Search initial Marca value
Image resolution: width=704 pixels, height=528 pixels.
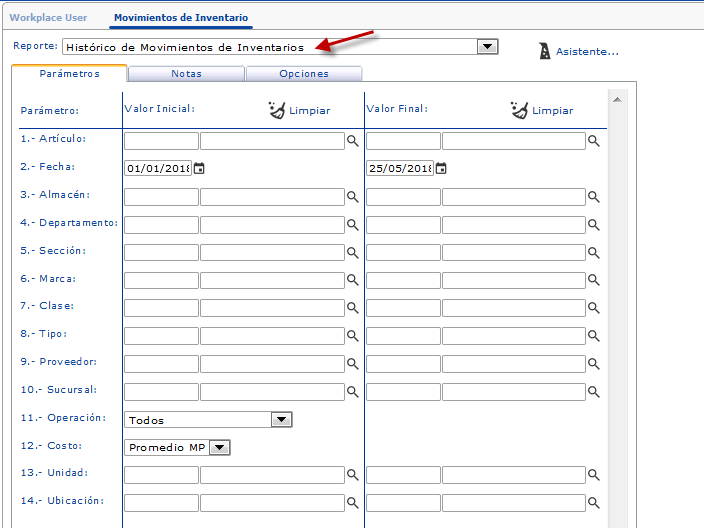click(x=352, y=280)
